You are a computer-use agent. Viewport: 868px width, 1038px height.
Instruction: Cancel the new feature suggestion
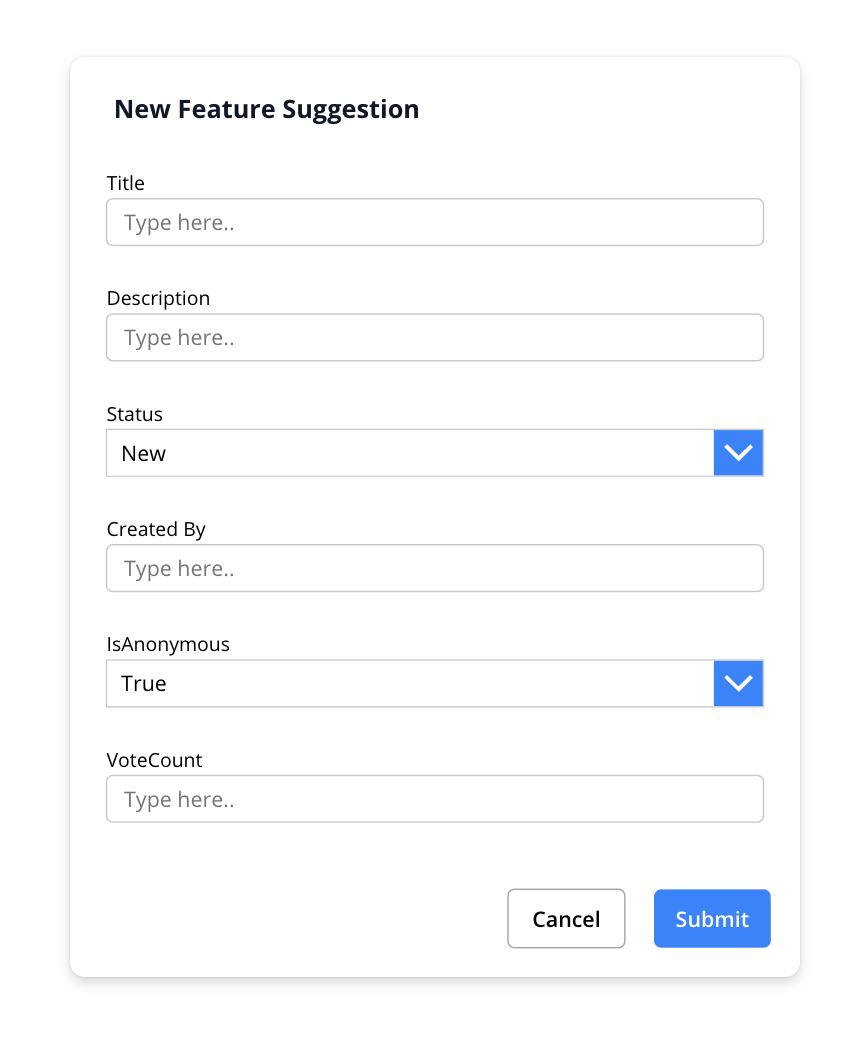[x=566, y=919]
